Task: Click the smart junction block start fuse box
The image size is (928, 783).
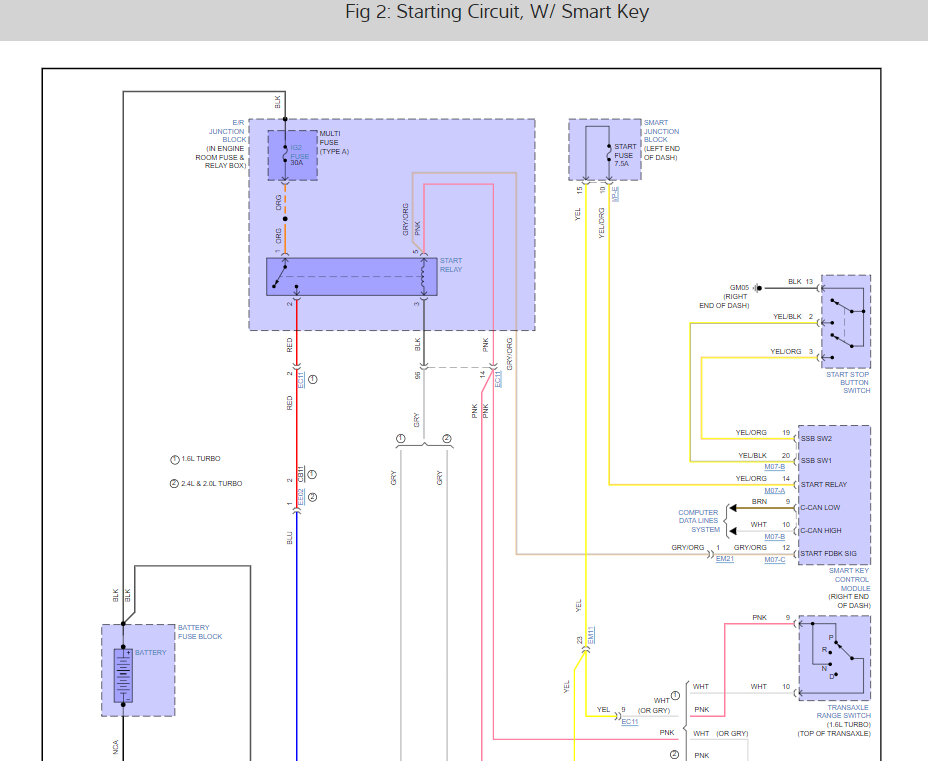Action: coord(605,150)
